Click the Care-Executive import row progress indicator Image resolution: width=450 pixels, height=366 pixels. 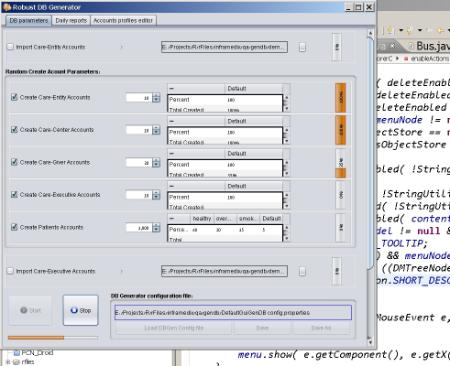pos(337,271)
